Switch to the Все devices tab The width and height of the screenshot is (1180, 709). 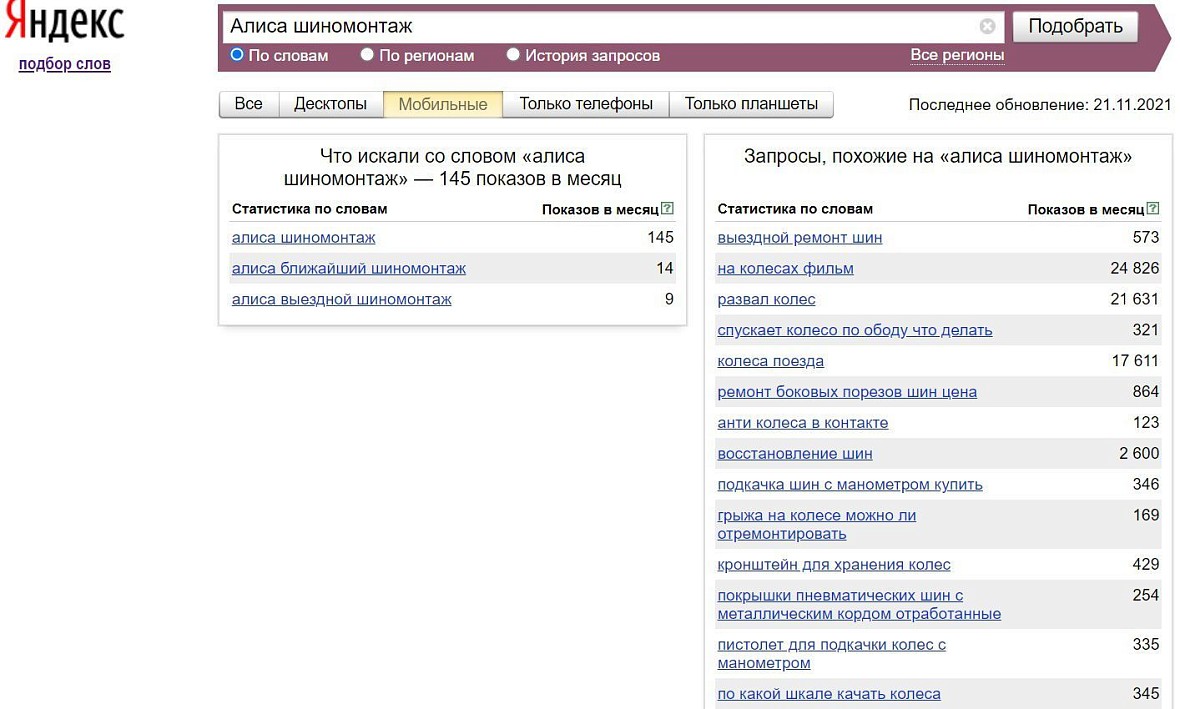click(x=248, y=103)
